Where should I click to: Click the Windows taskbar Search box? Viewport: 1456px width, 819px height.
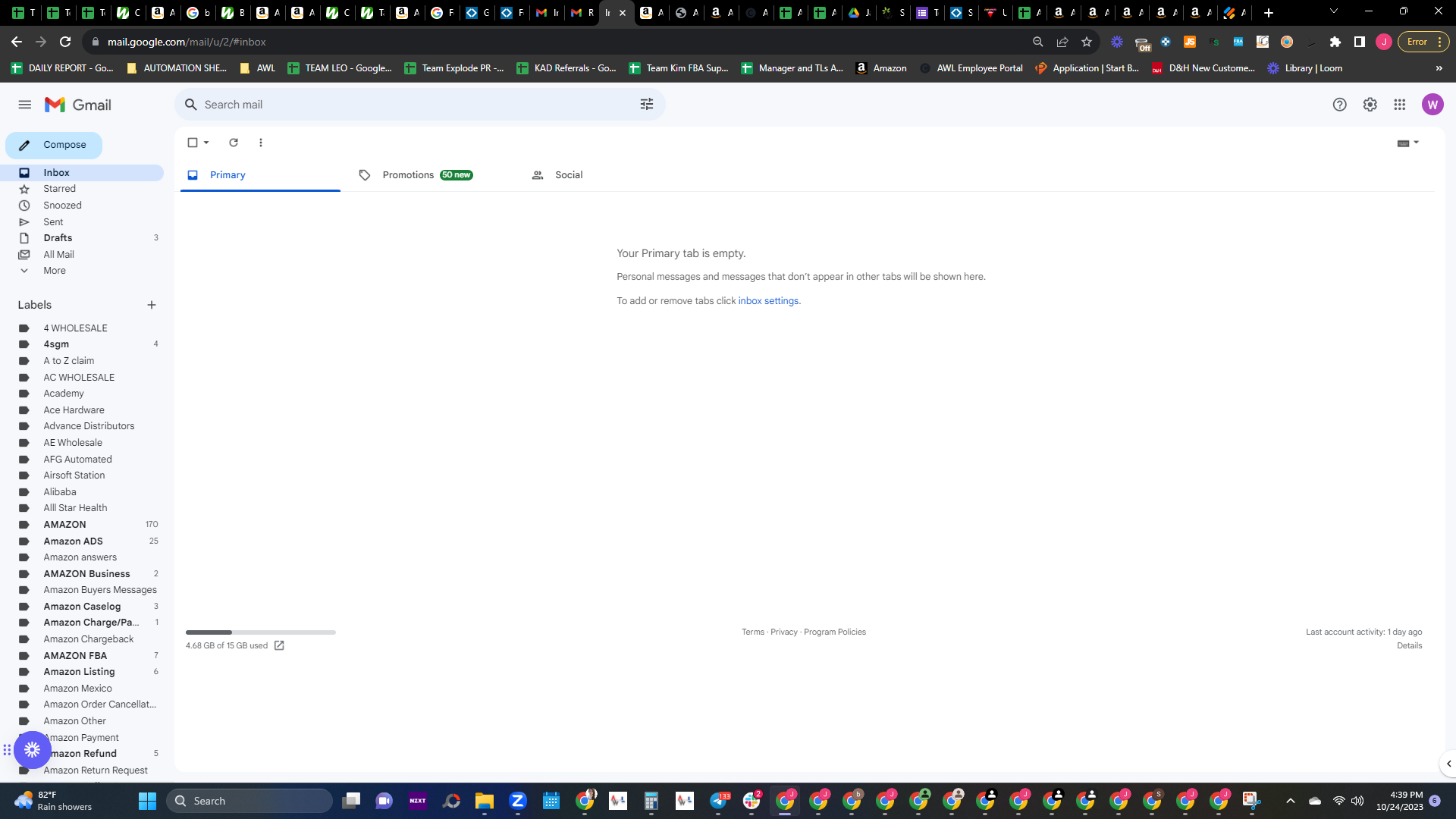click(249, 801)
